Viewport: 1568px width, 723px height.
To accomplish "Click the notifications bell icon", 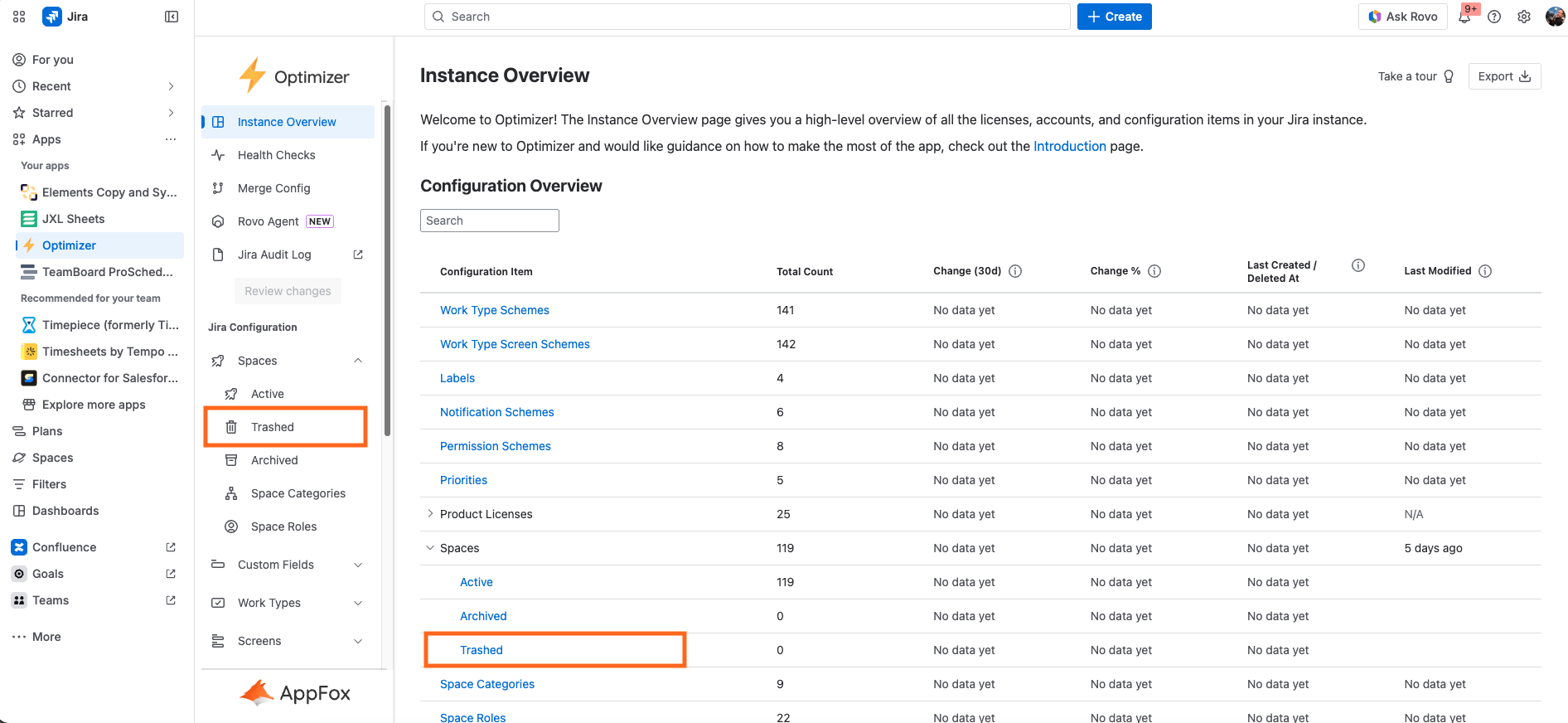I will pos(1464,17).
